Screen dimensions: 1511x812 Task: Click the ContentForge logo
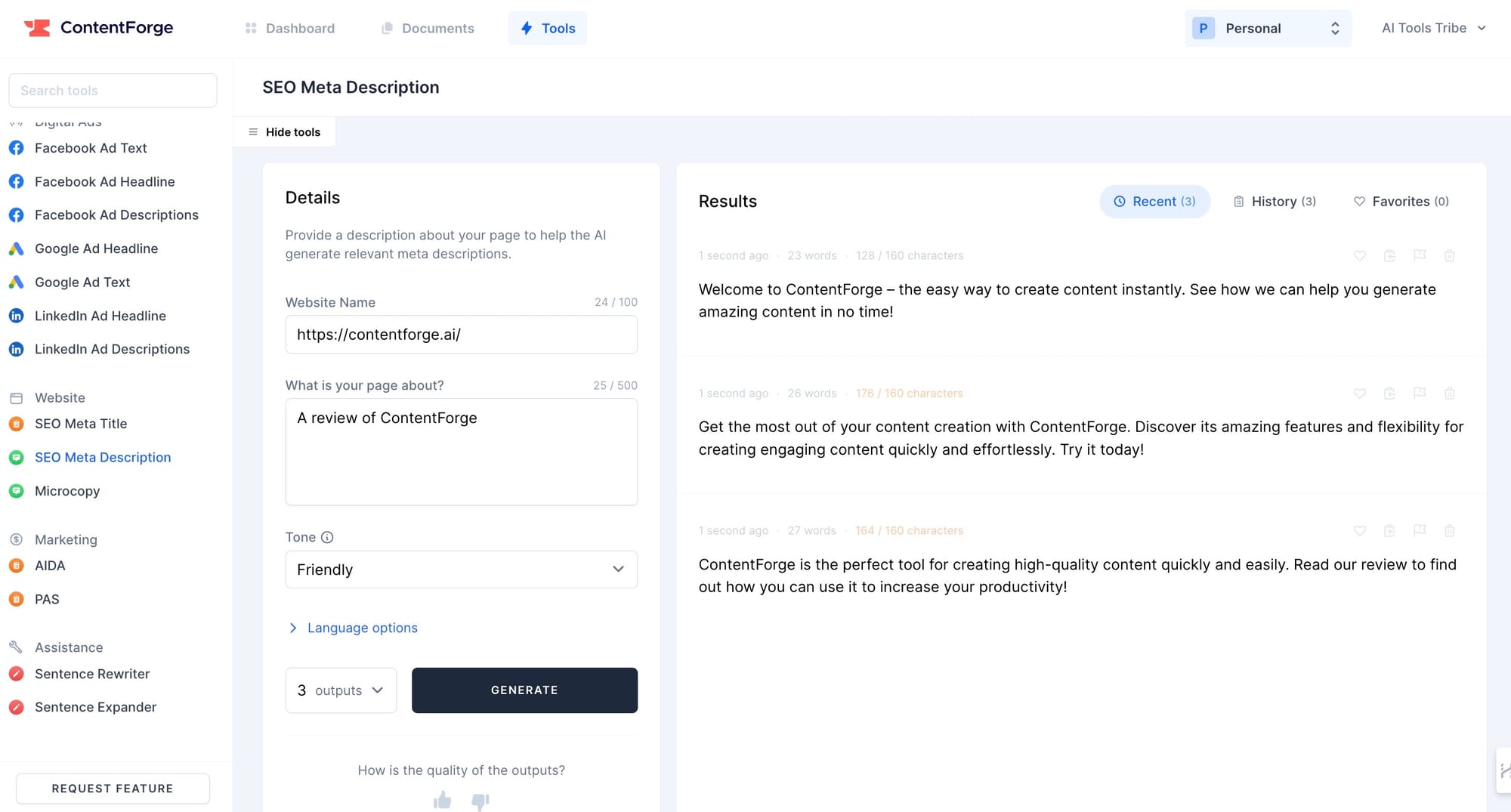pos(98,27)
